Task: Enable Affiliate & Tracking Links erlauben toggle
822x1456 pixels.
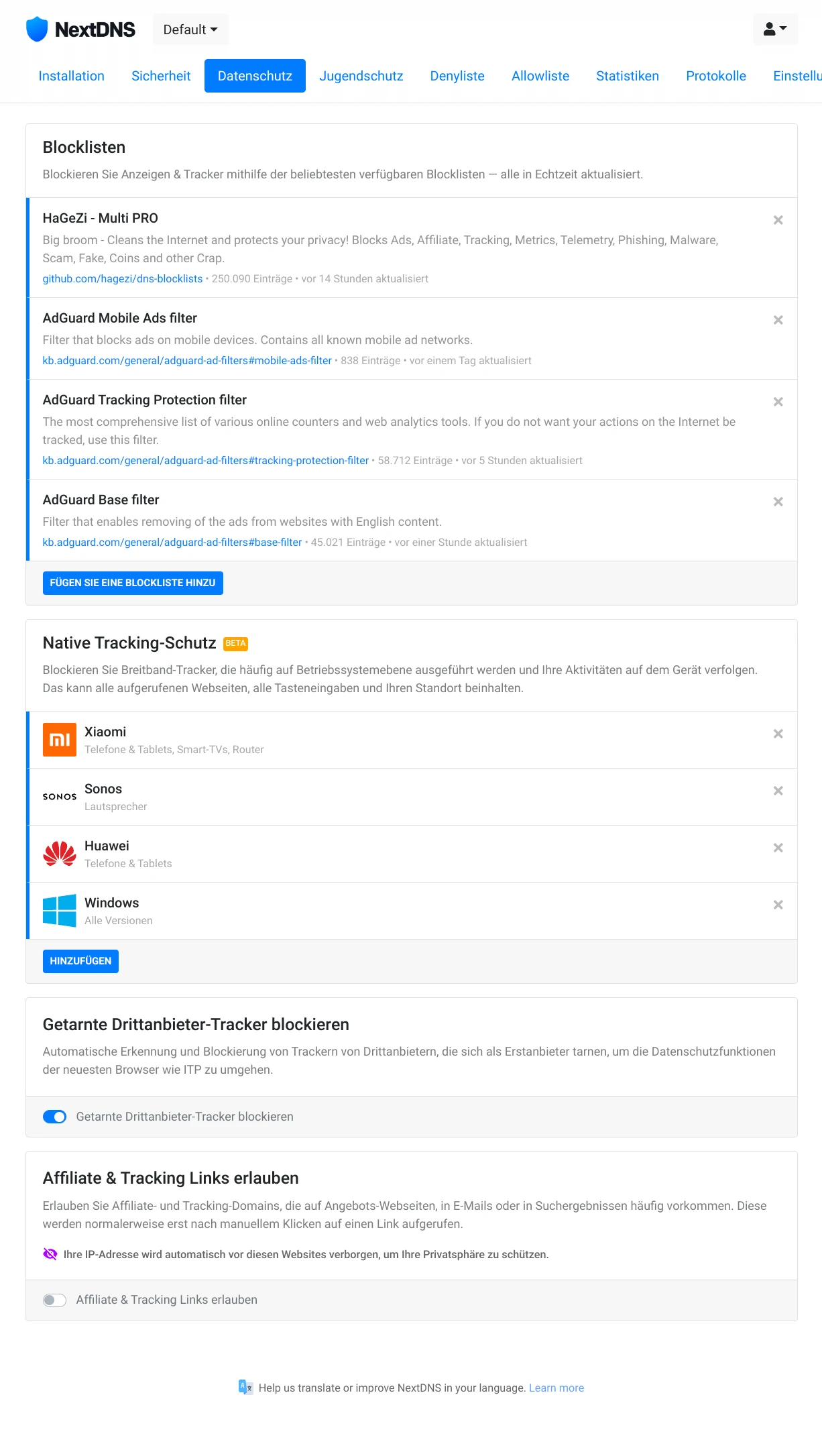Action: (x=54, y=1300)
